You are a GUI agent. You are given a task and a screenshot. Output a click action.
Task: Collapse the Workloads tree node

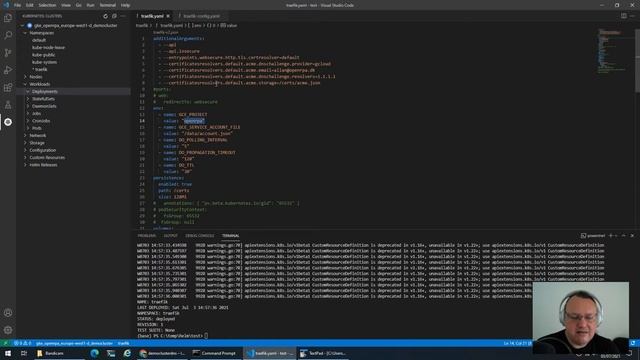[25, 84]
